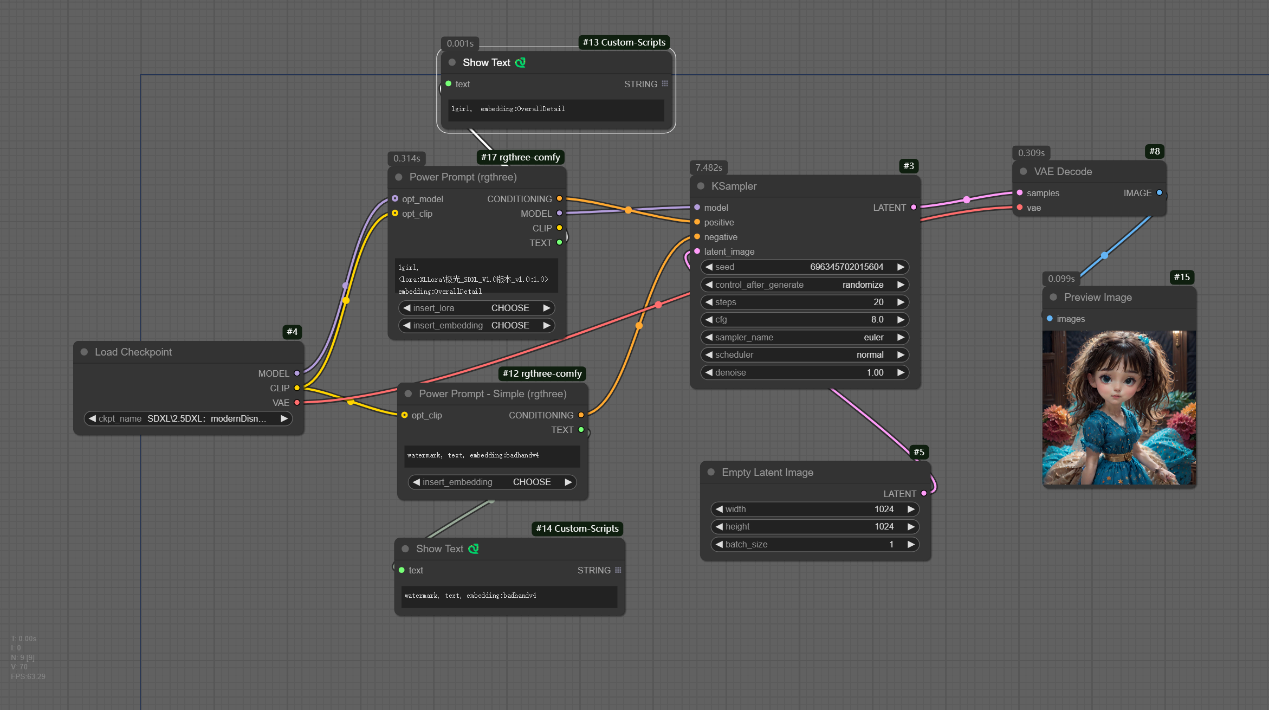Open the control_after_generate randomize selector
This screenshot has height=710, width=1269.
804,285
